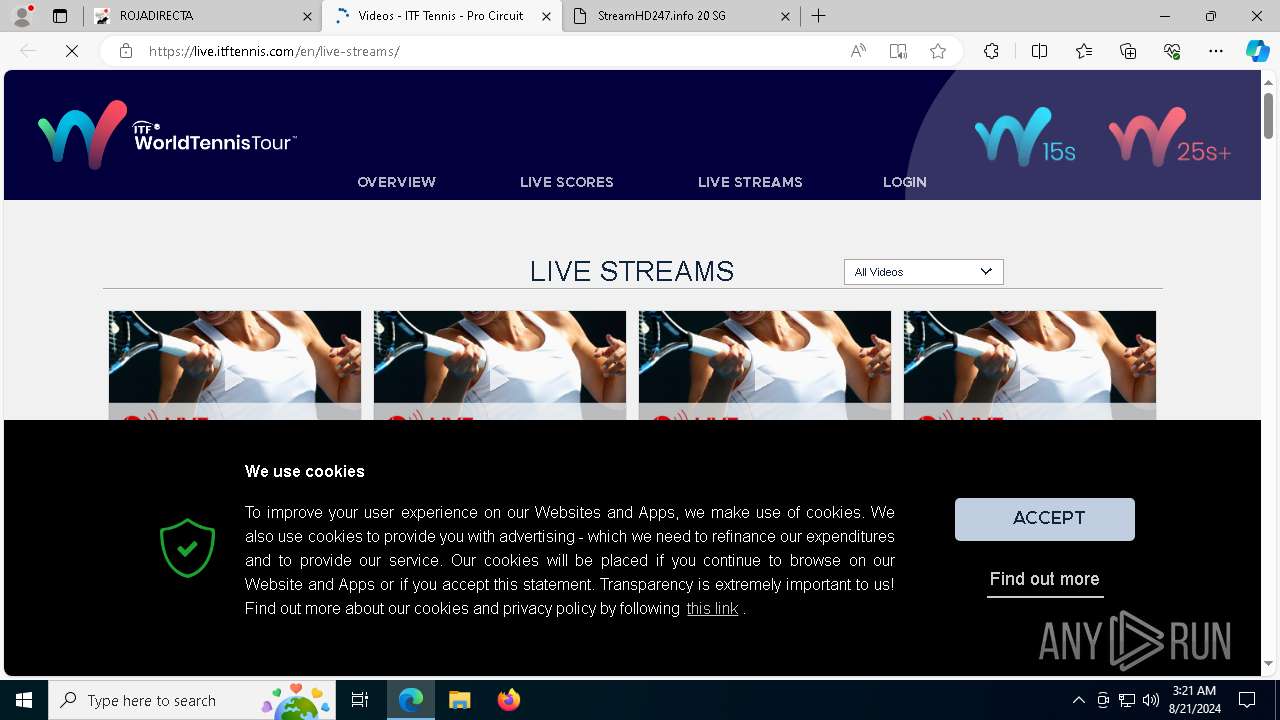
Task: Add page to favorites star
Action: tap(938, 51)
